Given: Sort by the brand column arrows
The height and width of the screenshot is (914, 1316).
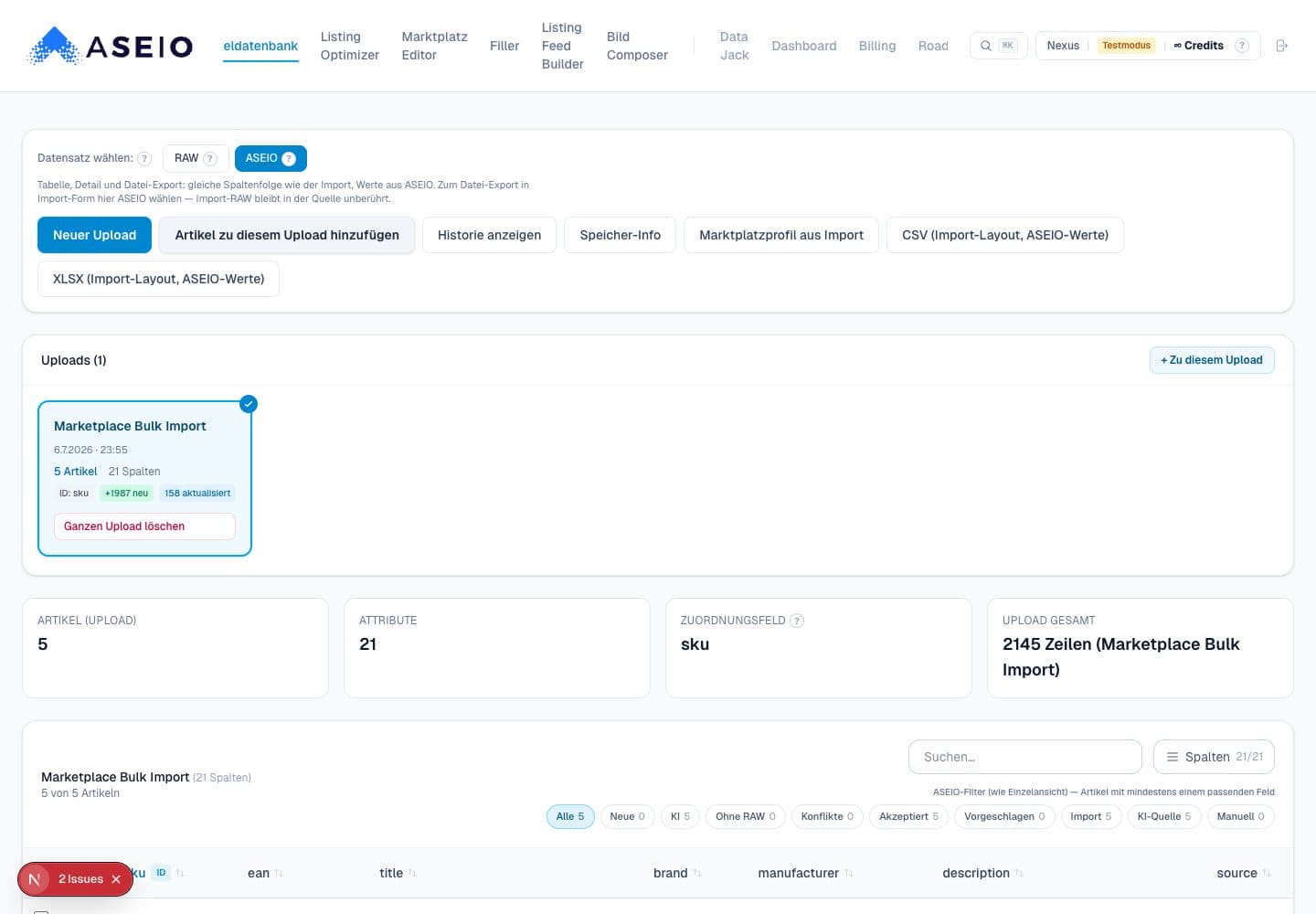Looking at the screenshot, I should click(697, 874).
